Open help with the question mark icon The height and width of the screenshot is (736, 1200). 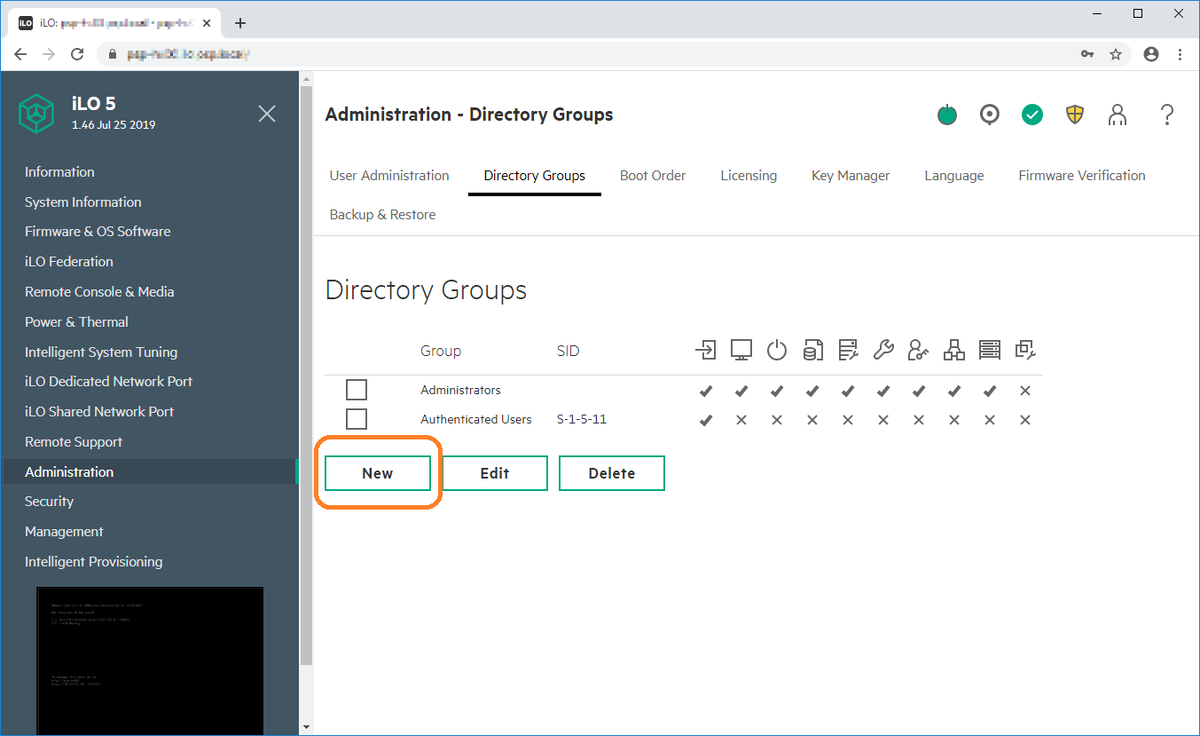1167,115
